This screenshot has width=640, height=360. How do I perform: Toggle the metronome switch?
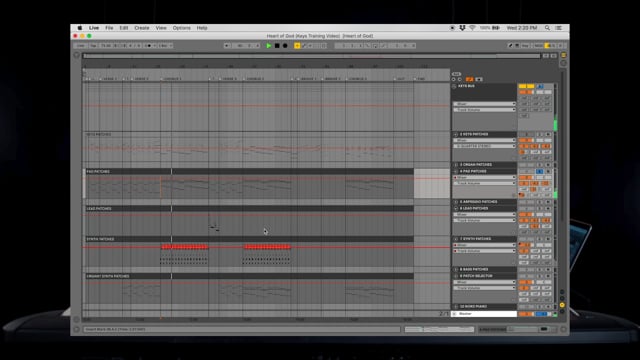pos(148,46)
